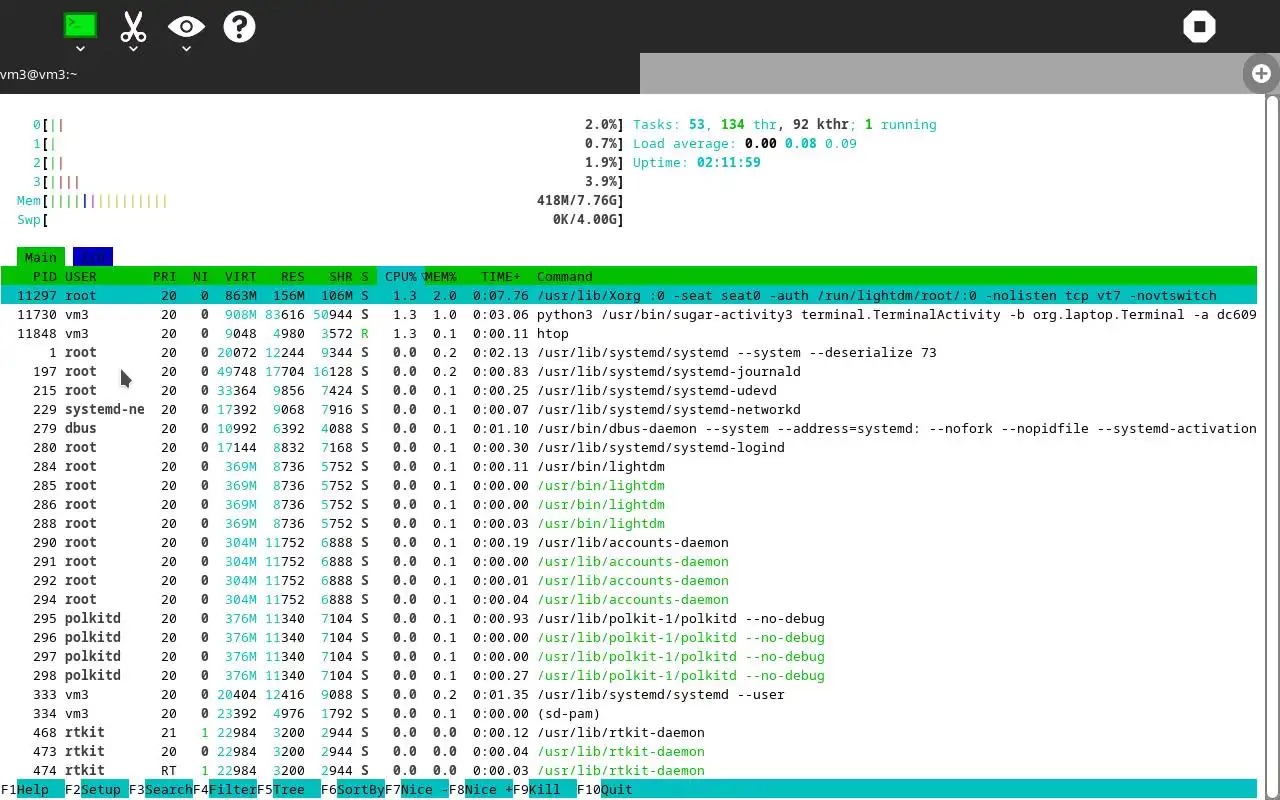Click the F4 Filter function button
The image size is (1280, 800).
(x=225, y=789)
